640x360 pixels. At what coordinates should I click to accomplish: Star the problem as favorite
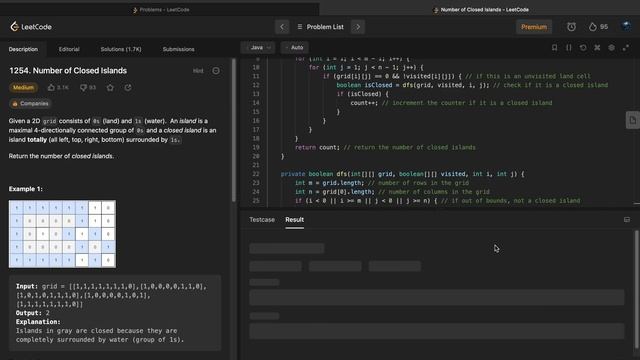[x=110, y=88]
